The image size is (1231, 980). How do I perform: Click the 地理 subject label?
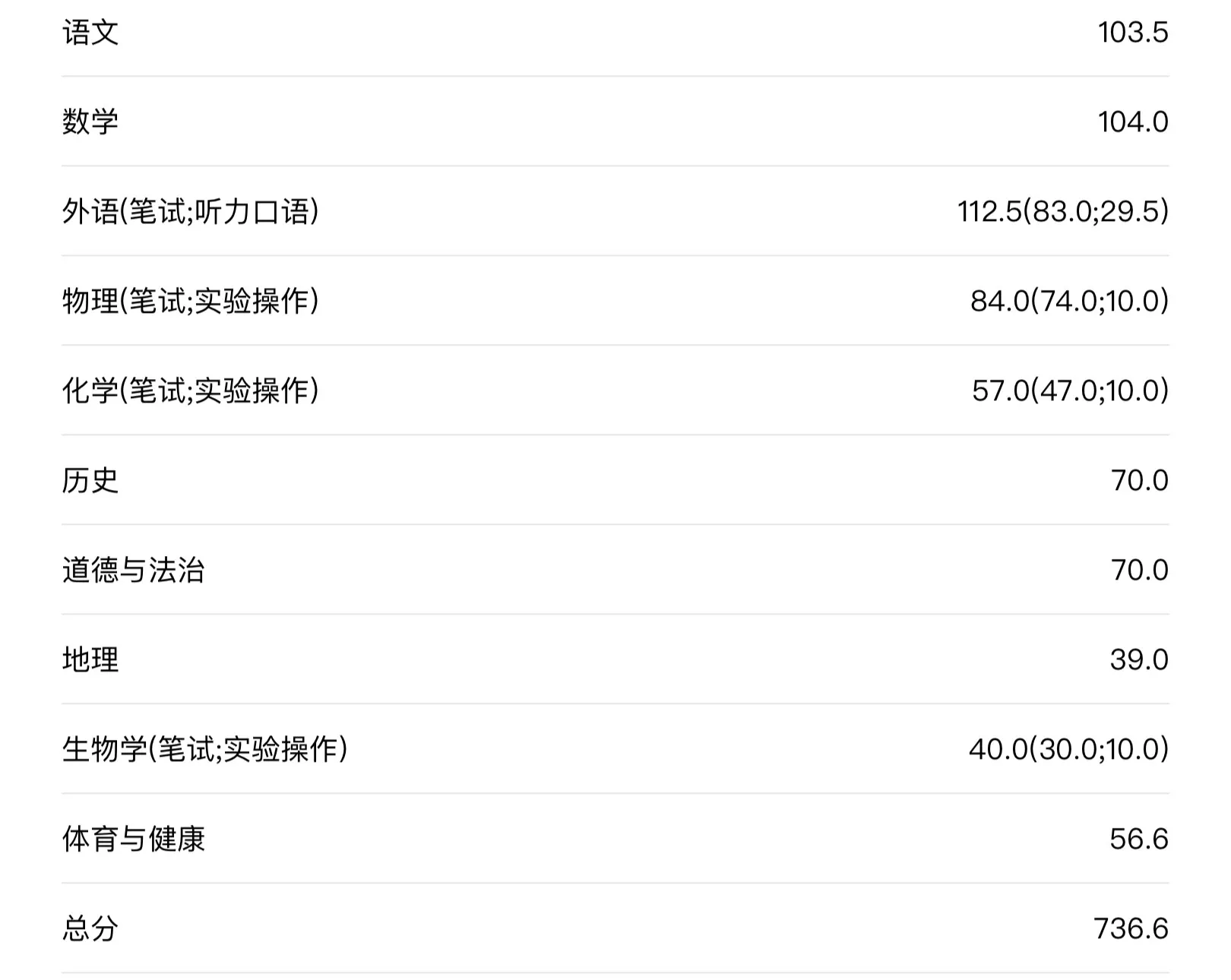click(90, 659)
